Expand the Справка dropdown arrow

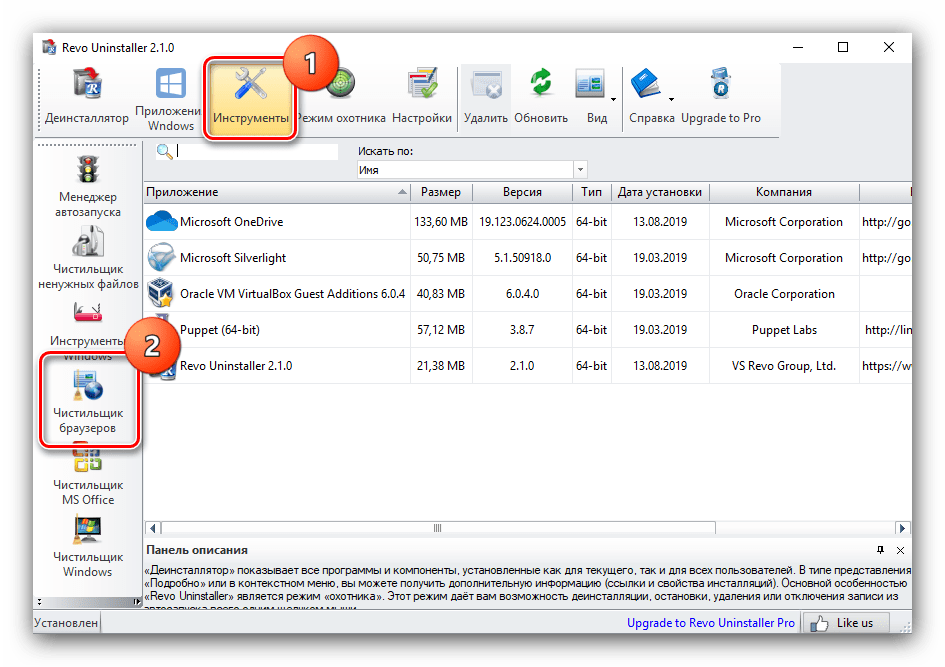tap(671, 99)
